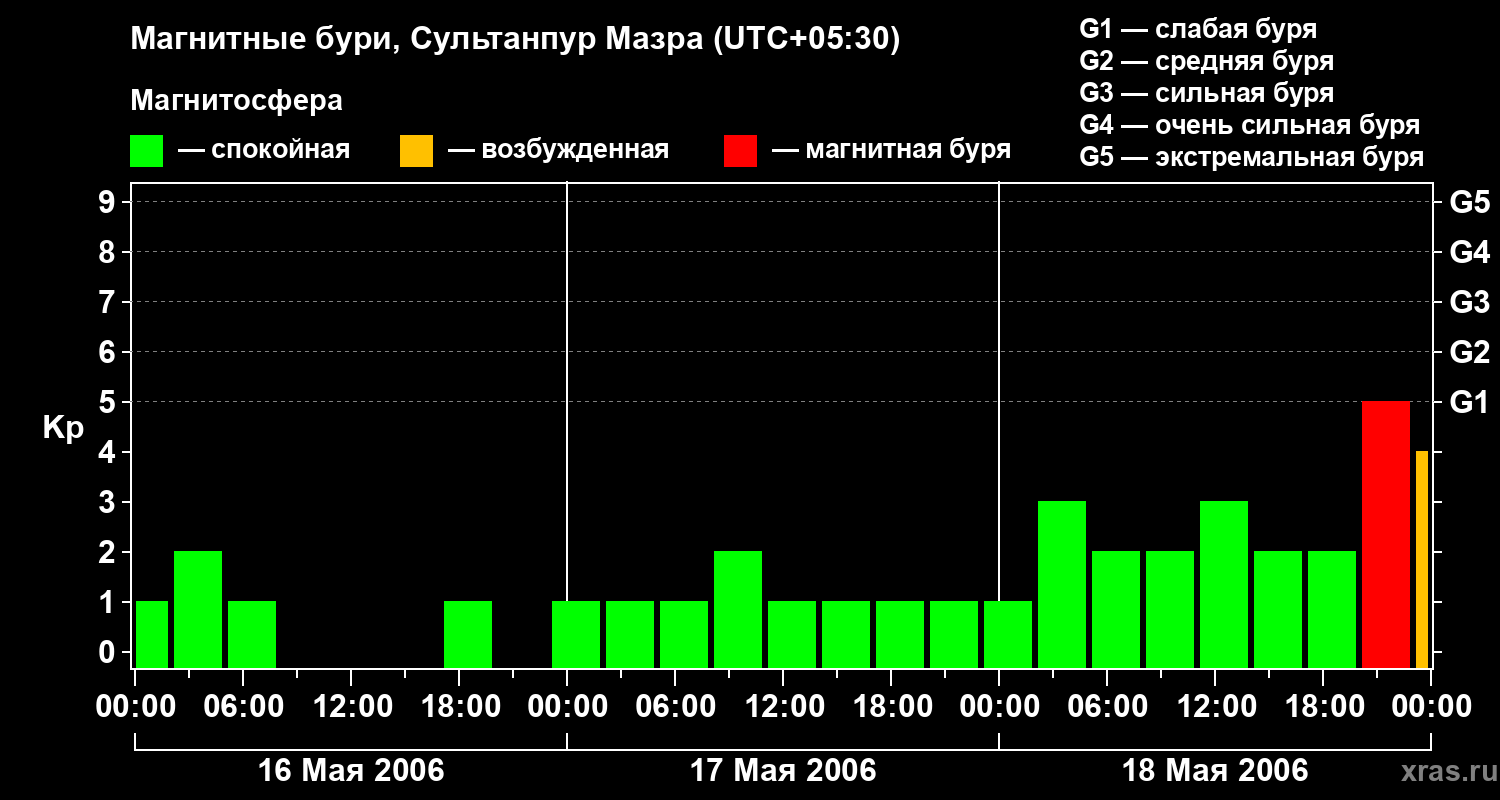Click the 'G2 — средняя буря' legend line
Screen dimensions: 1500x800
(x=1206, y=61)
